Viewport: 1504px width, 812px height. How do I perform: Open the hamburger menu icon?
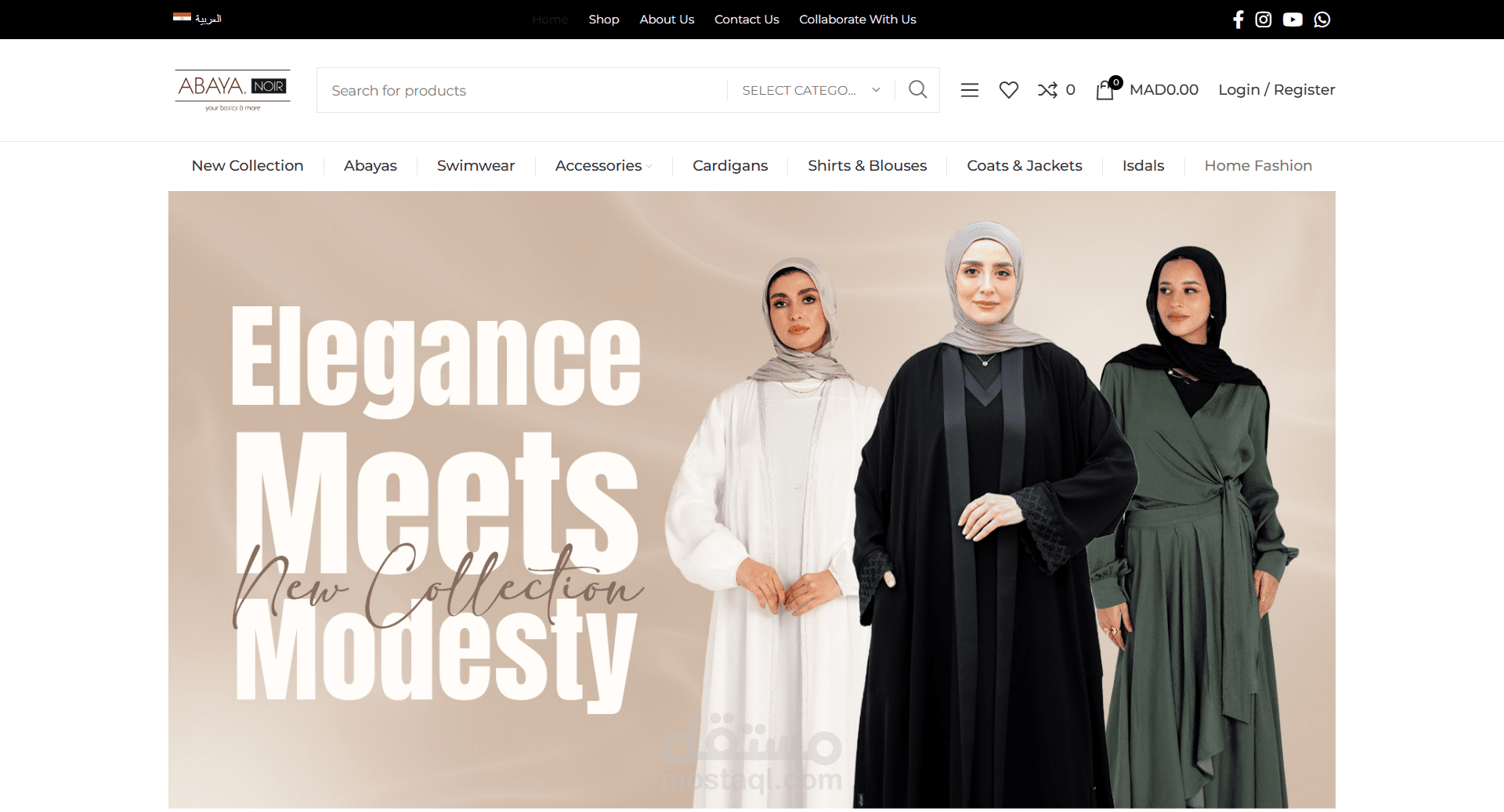click(x=970, y=90)
